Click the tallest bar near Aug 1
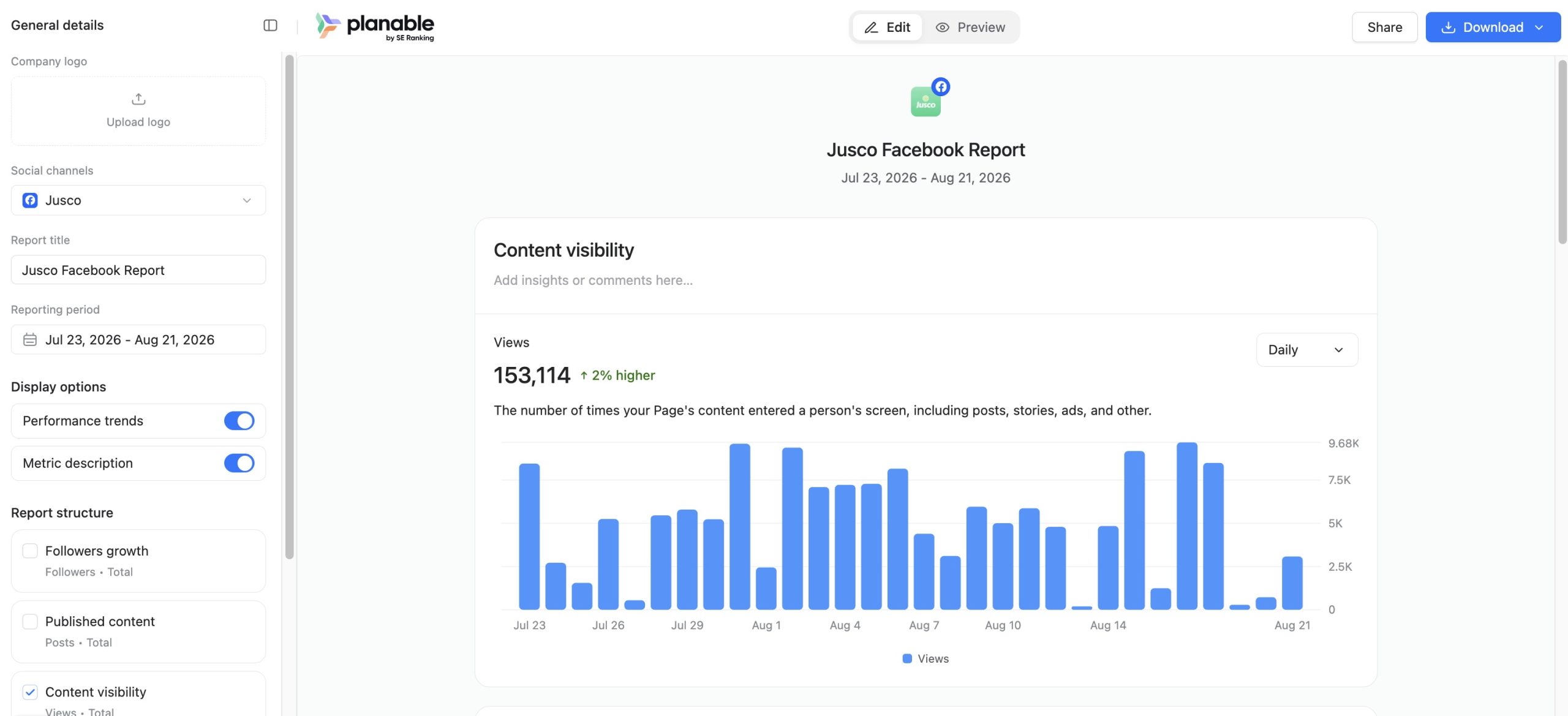This screenshot has height=716, width=1568. [x=739, y=526]
